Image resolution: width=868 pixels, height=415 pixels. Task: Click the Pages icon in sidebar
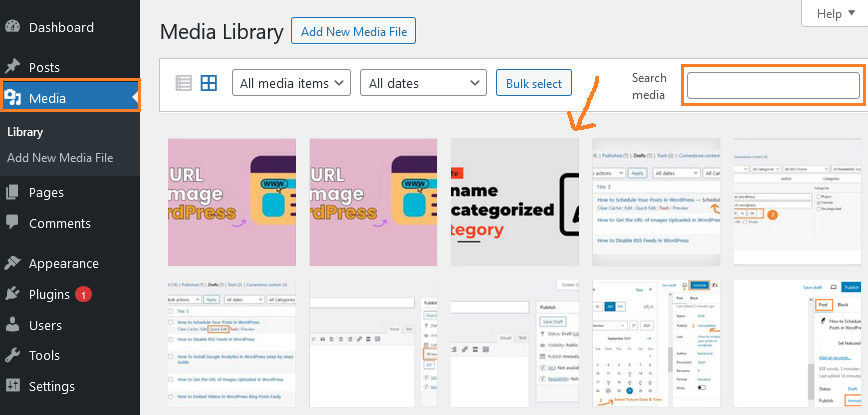[x=12, y=193]
